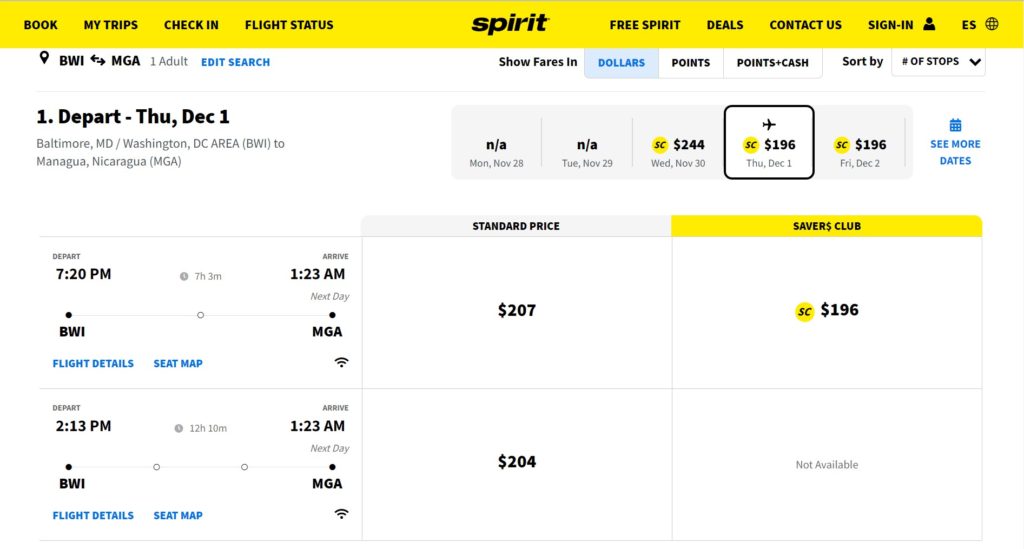Image resolution: width=1024 pixels, height=549 pixels.
Task: Click the Spirit logo in header
Action: coord(510,24)
